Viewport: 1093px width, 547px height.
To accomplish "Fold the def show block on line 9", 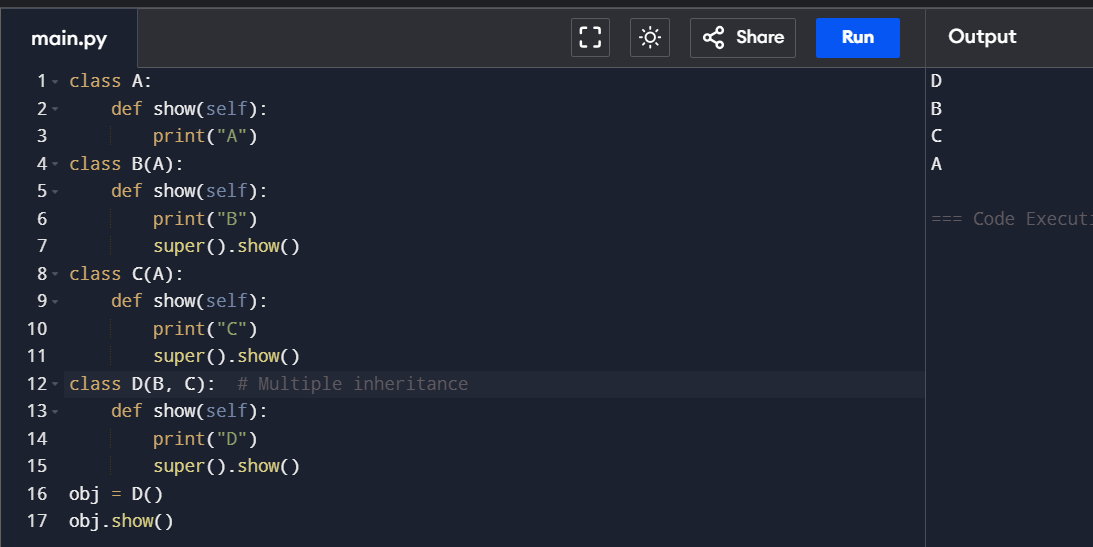I will point(55,302).
